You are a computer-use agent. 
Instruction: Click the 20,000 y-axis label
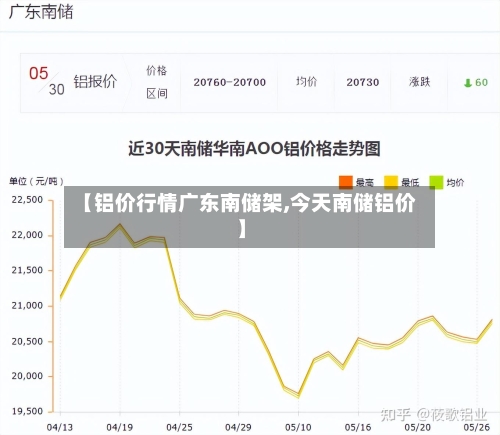point(27,376)
